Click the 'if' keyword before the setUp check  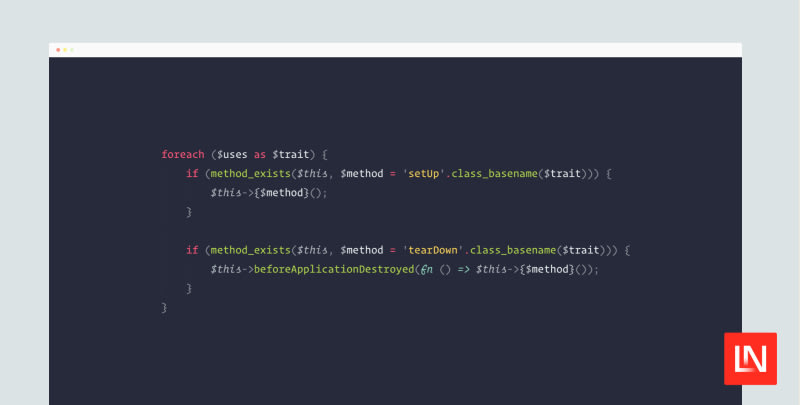pos(191,174)
